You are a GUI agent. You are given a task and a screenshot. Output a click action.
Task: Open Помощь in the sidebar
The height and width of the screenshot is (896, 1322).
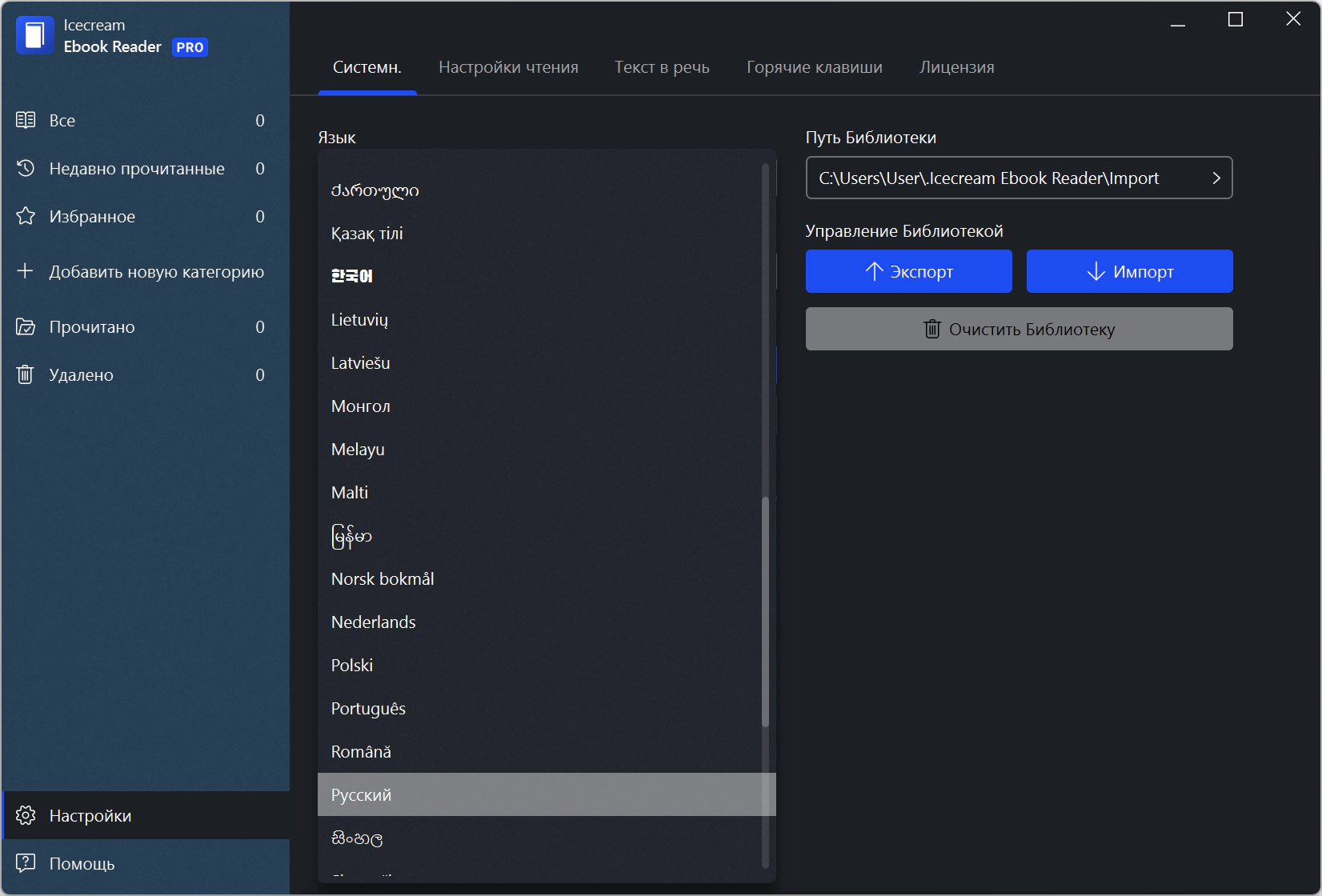point(145,863)
